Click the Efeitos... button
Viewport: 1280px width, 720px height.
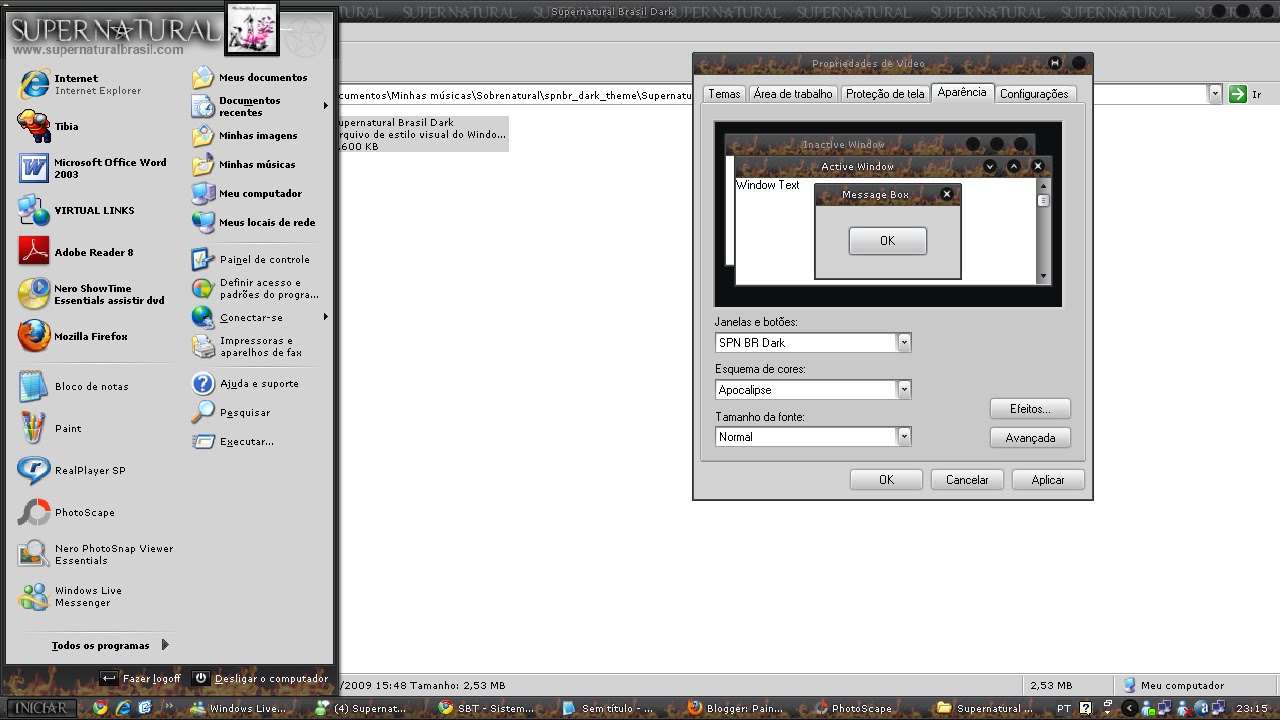coord(1030,409)
